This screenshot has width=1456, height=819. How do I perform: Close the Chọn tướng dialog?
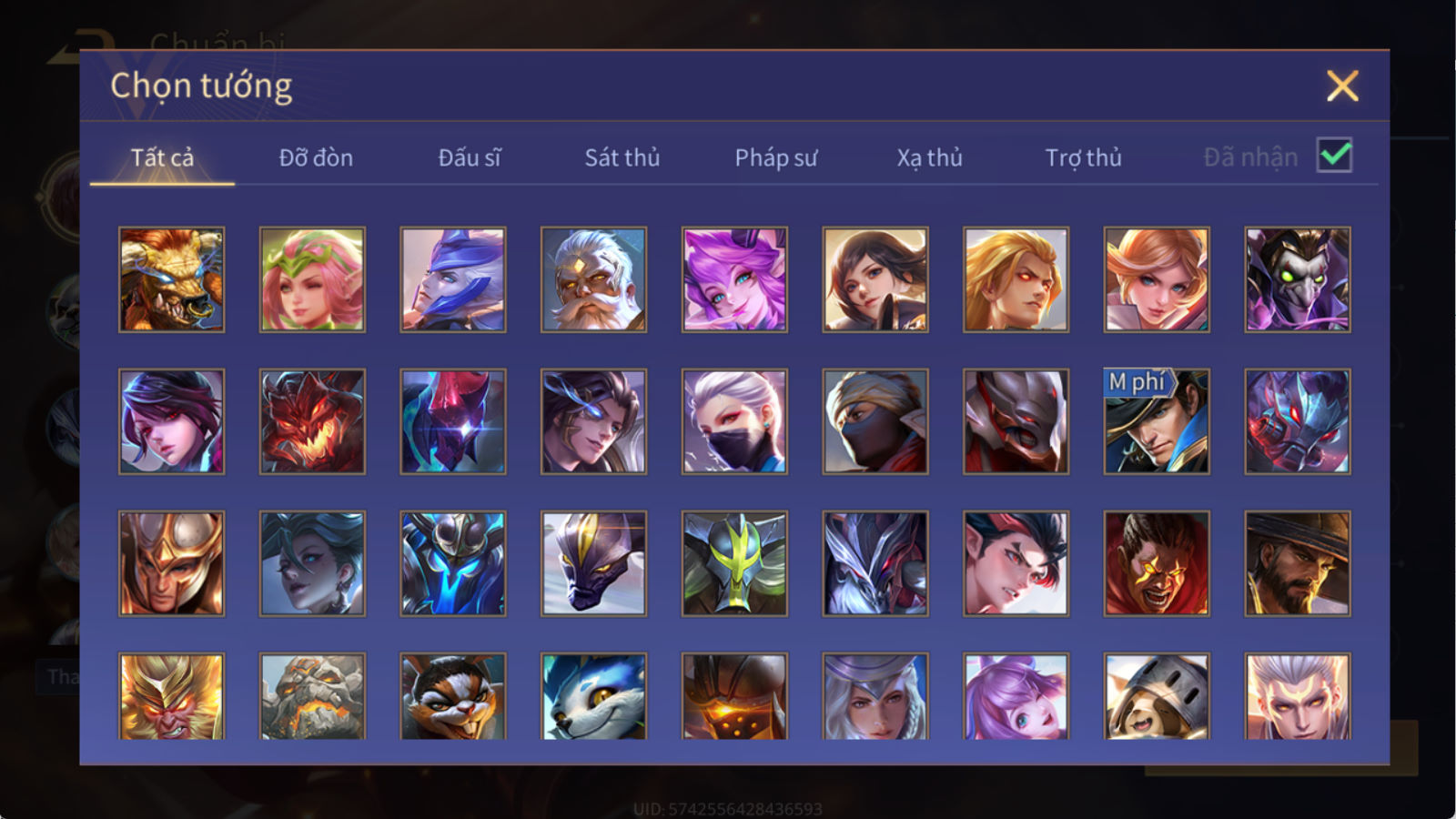1342,86
